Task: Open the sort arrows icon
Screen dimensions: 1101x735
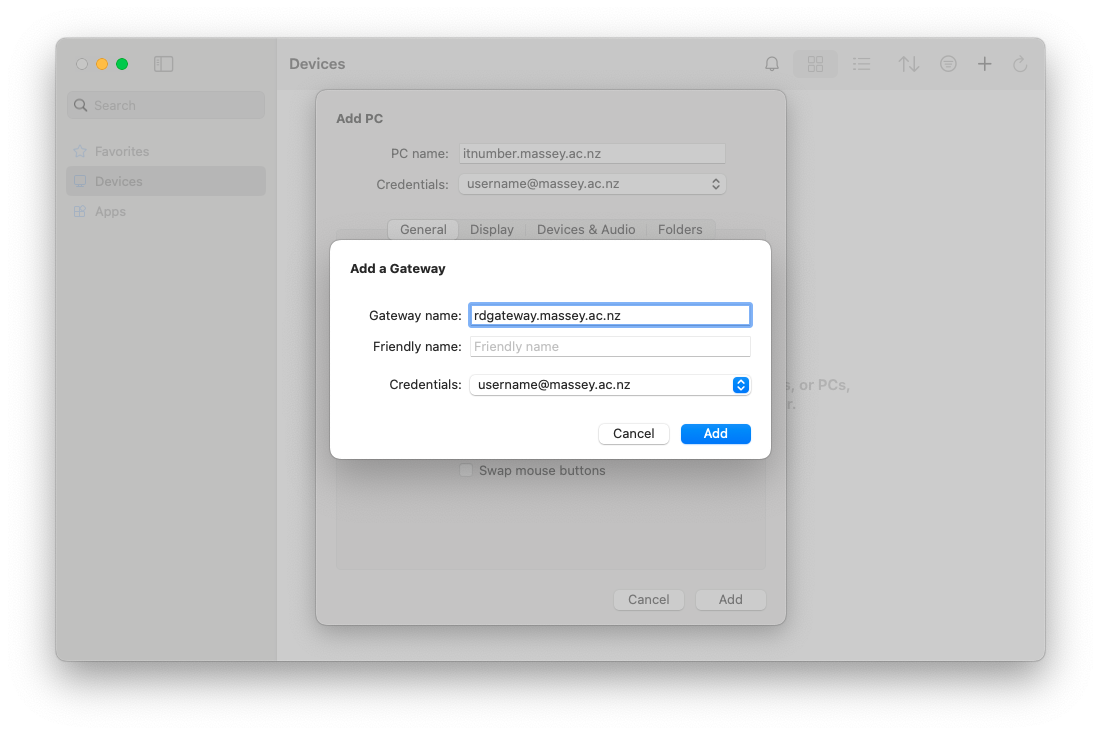Action: click(x=909, y=64)
